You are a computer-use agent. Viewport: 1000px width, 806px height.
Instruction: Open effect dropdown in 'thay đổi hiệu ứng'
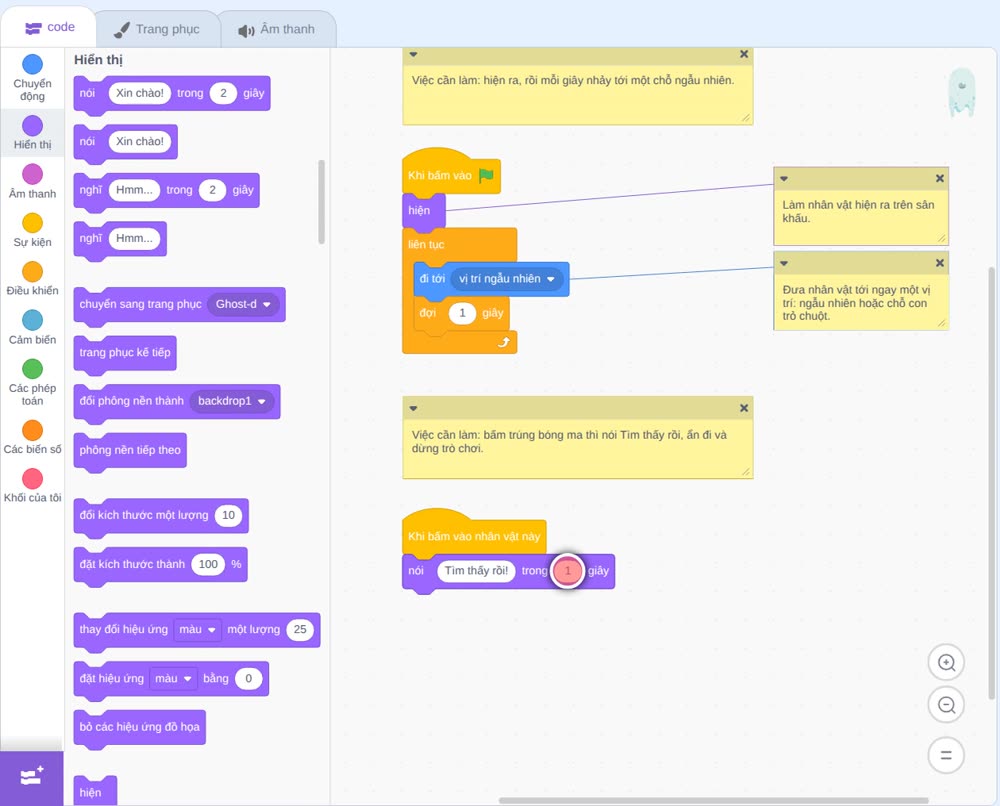click(x=197, y=629)
